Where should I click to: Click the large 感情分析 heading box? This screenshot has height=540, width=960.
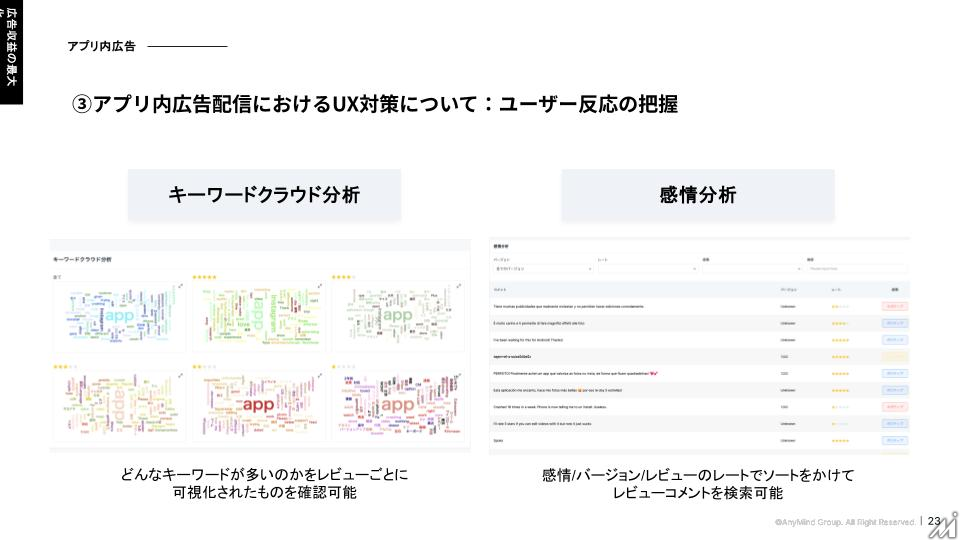tap(698, 195)
